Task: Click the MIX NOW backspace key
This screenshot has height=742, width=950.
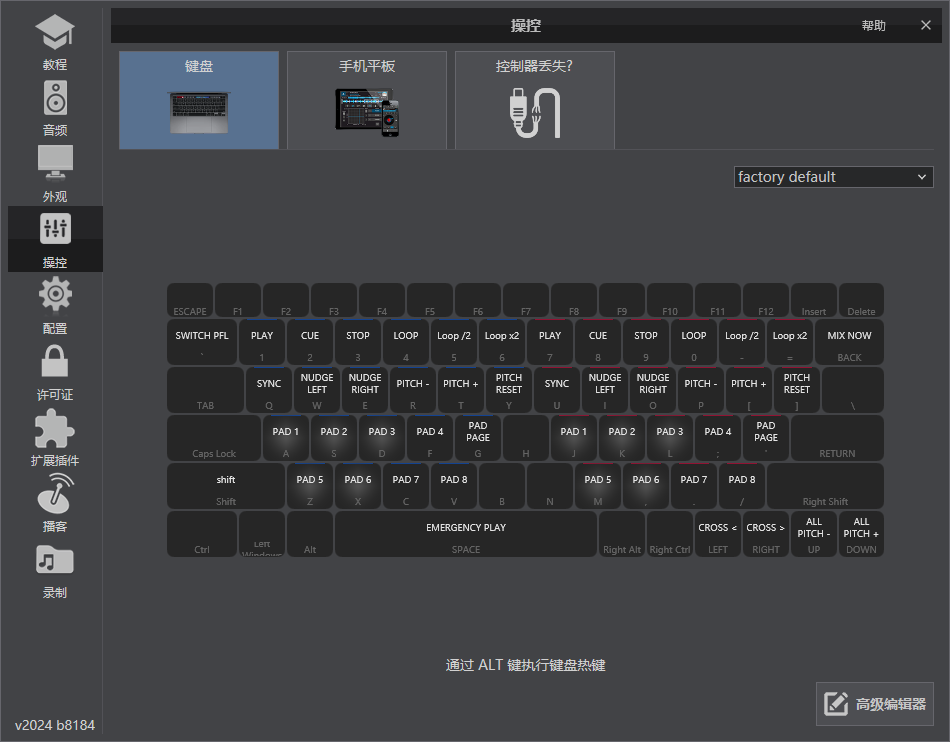Action: coord(849,342)
